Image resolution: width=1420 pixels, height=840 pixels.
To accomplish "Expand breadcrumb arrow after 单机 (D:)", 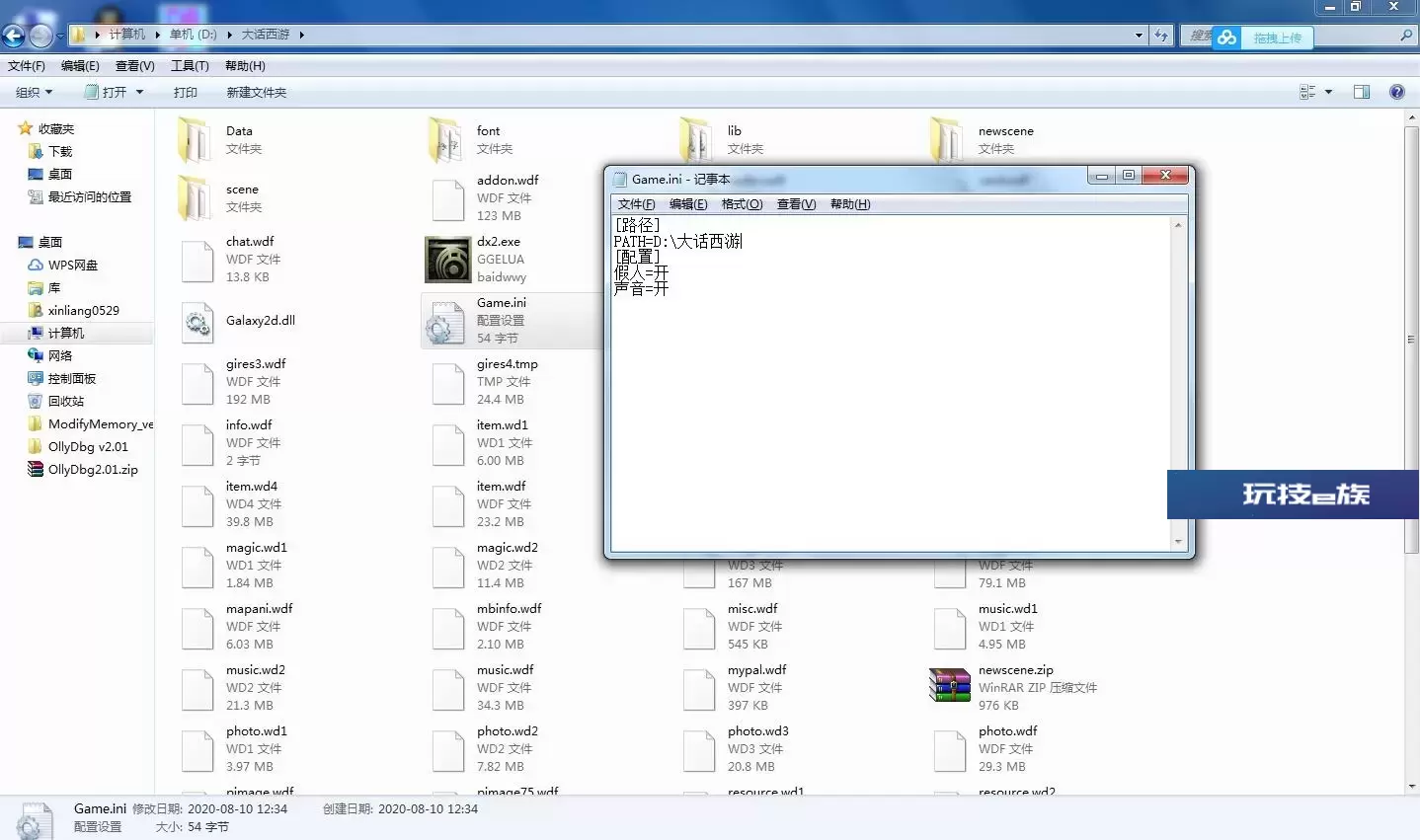I will (x=229, y=35).
